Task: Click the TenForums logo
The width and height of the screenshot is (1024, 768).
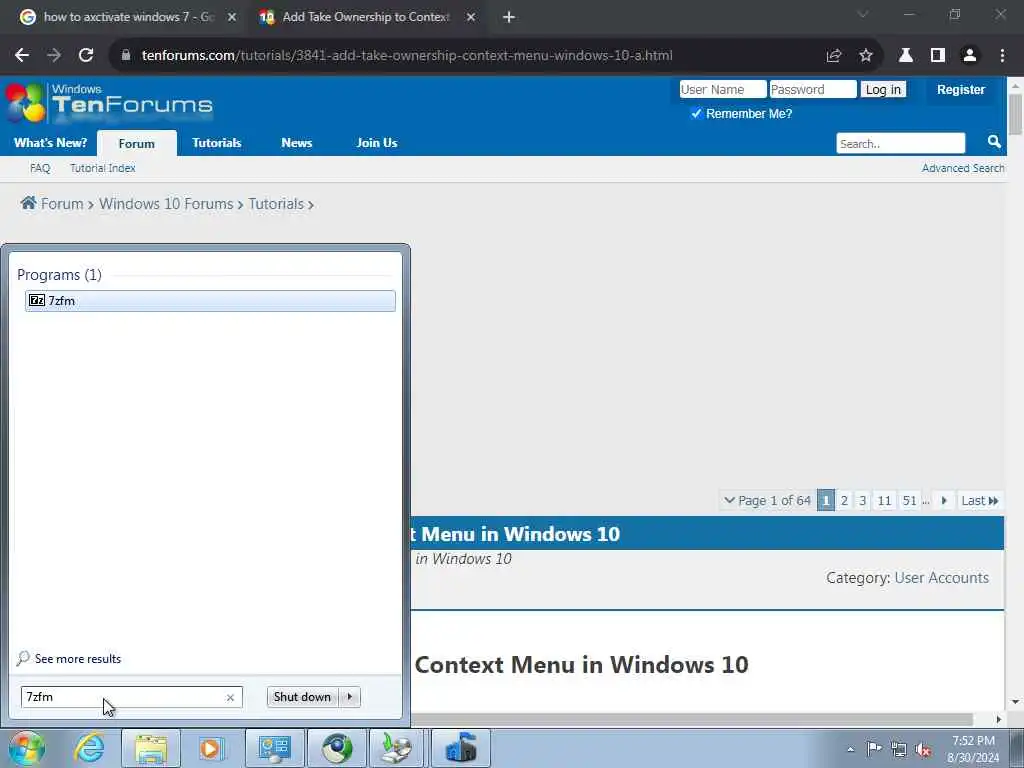Action: click(110, 103)
